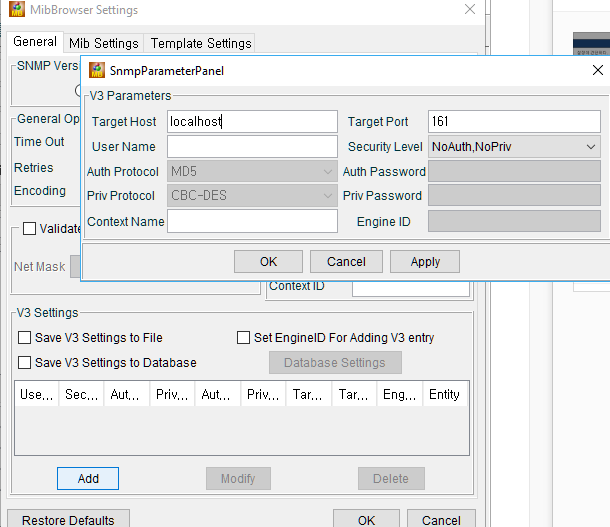Enable Save V3 Settings to Database
The width and height of the screenshot is (610, 527).
coord(25,362)
